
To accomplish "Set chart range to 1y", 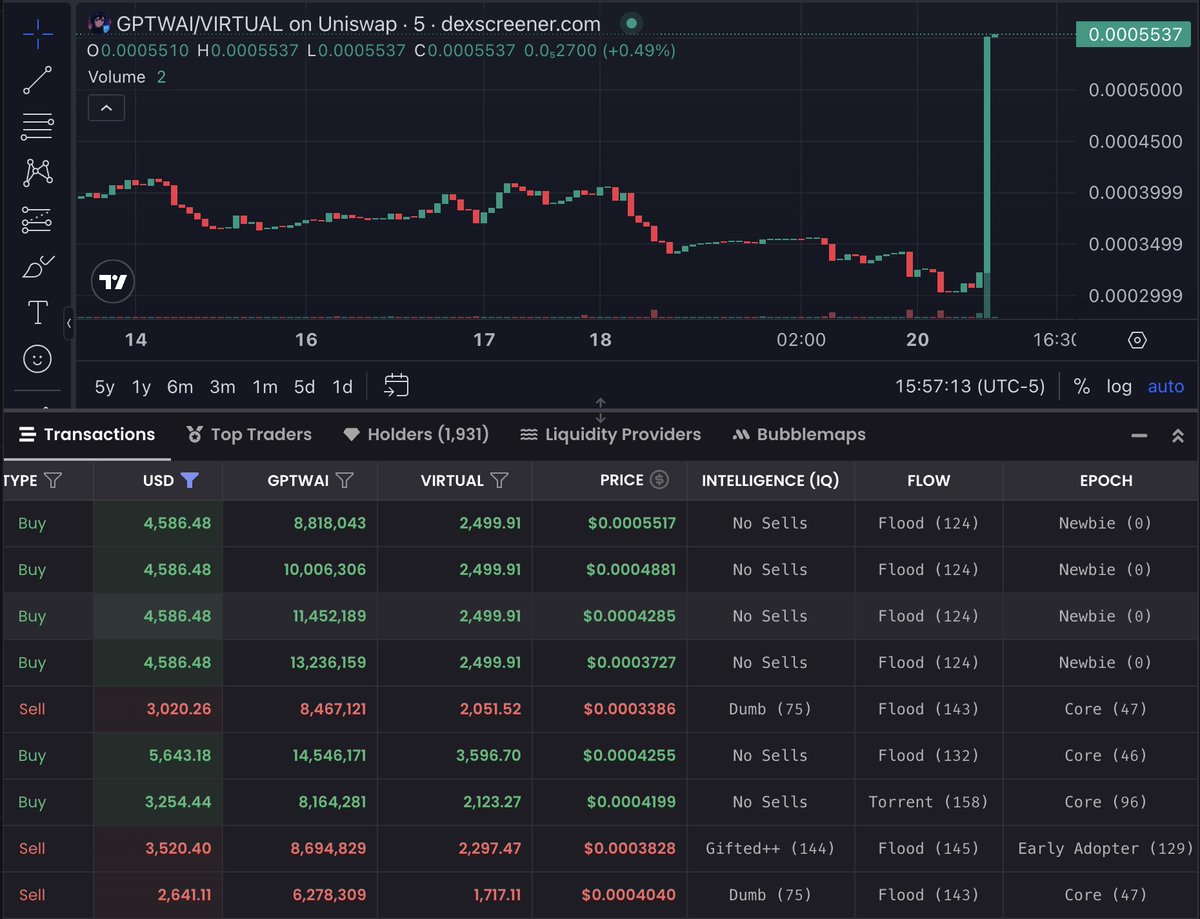I will pos(142,387).
